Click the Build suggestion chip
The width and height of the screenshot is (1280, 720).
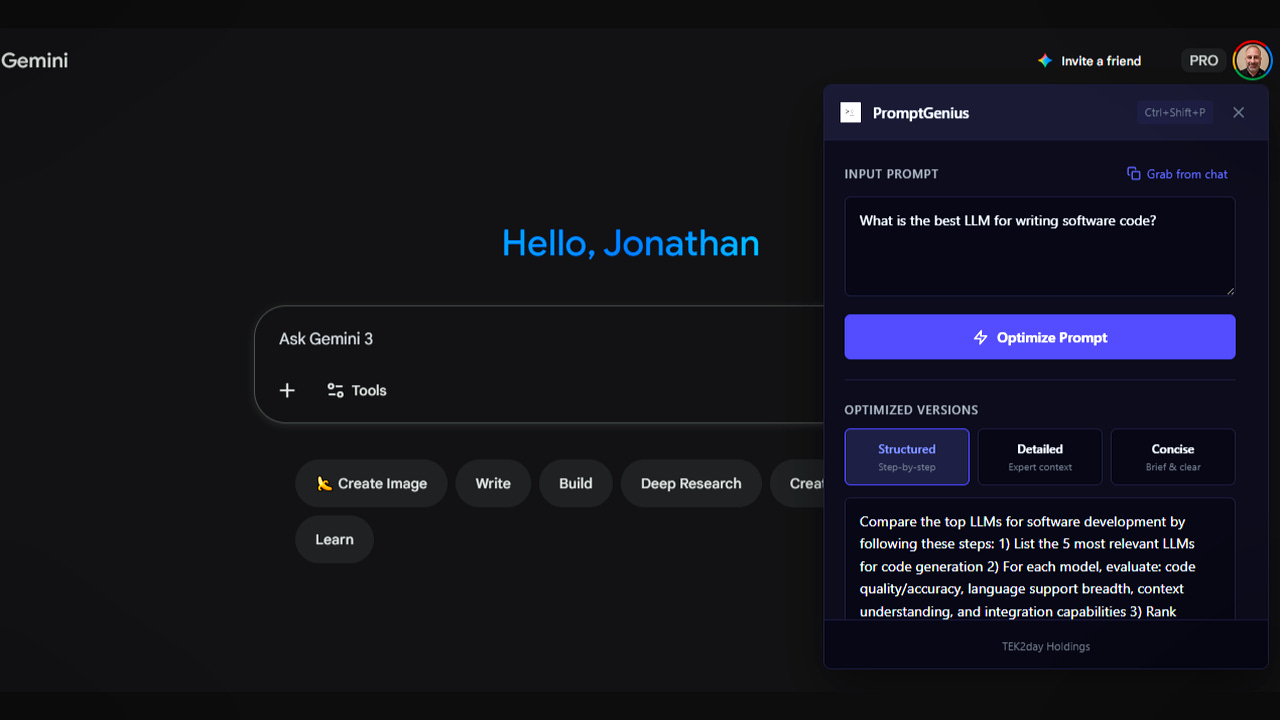[576, 483]
